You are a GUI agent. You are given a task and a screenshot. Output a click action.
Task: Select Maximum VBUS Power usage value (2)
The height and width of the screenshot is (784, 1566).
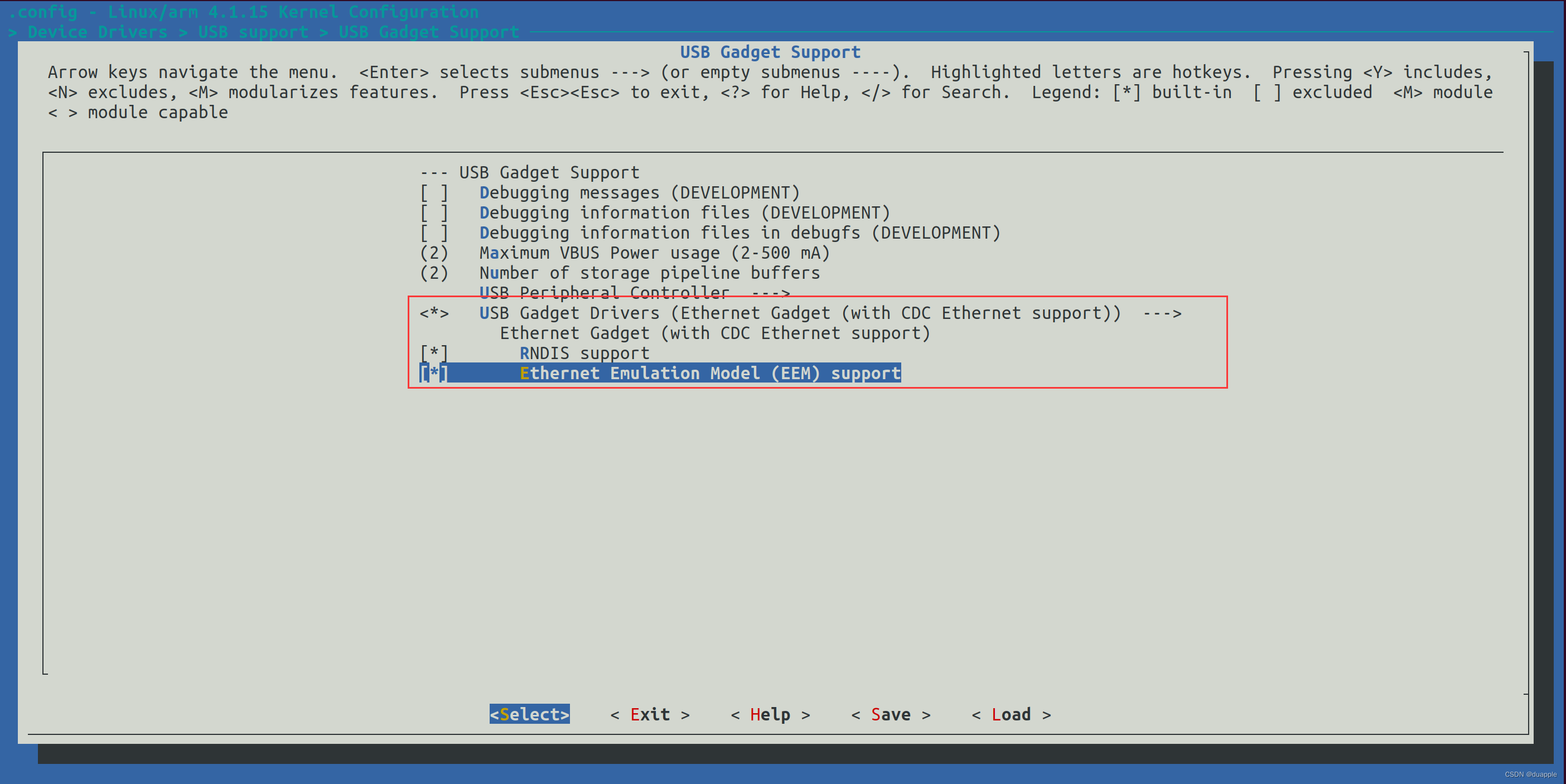pyautogui.click(x=434, y=253)
